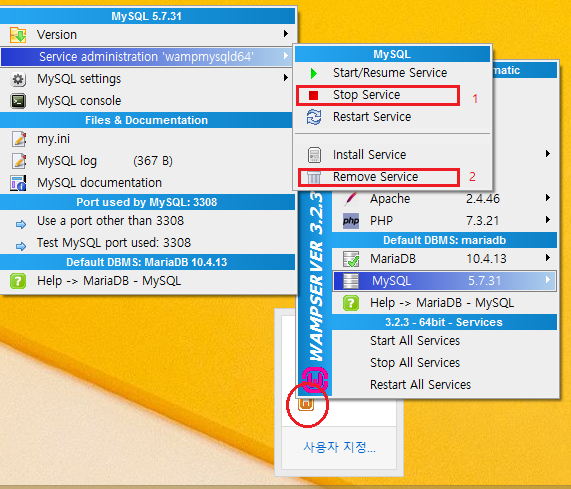Choose Start/Resume Service
This screenshot has height=489, width=571.
[393, 73]
